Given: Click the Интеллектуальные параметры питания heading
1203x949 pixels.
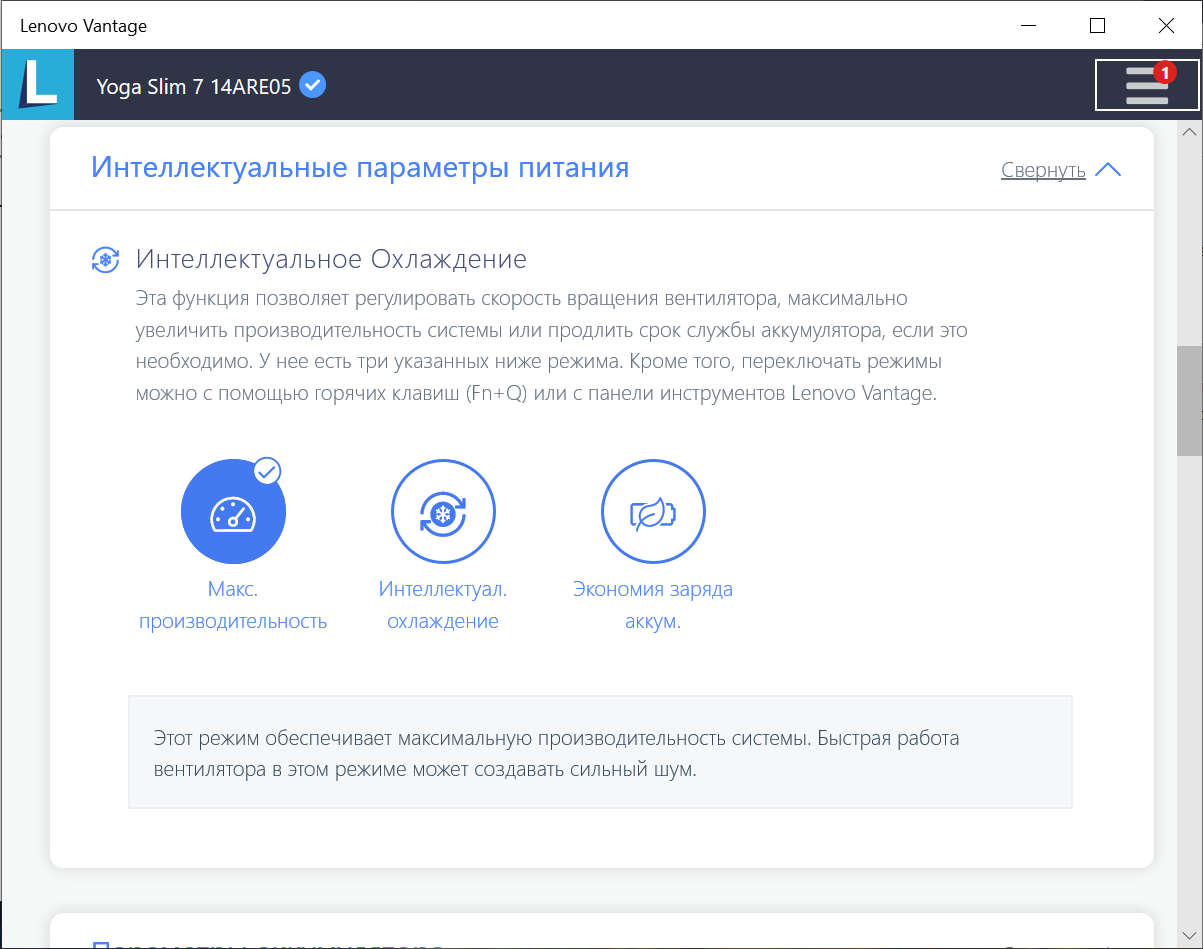Looking at the screenshot, I should point(360,167).
